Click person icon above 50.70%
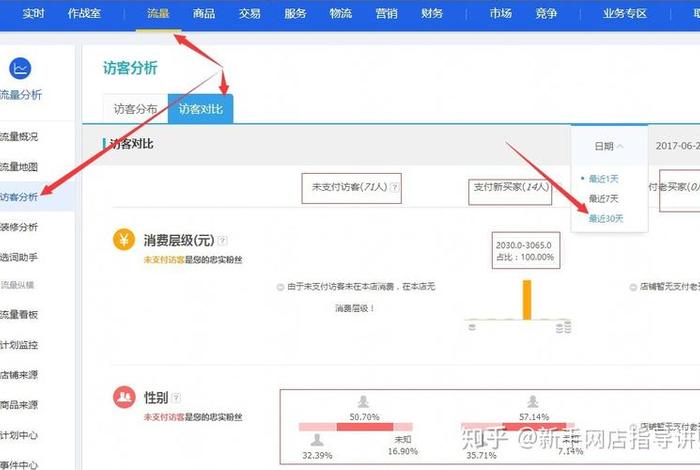 363,402
